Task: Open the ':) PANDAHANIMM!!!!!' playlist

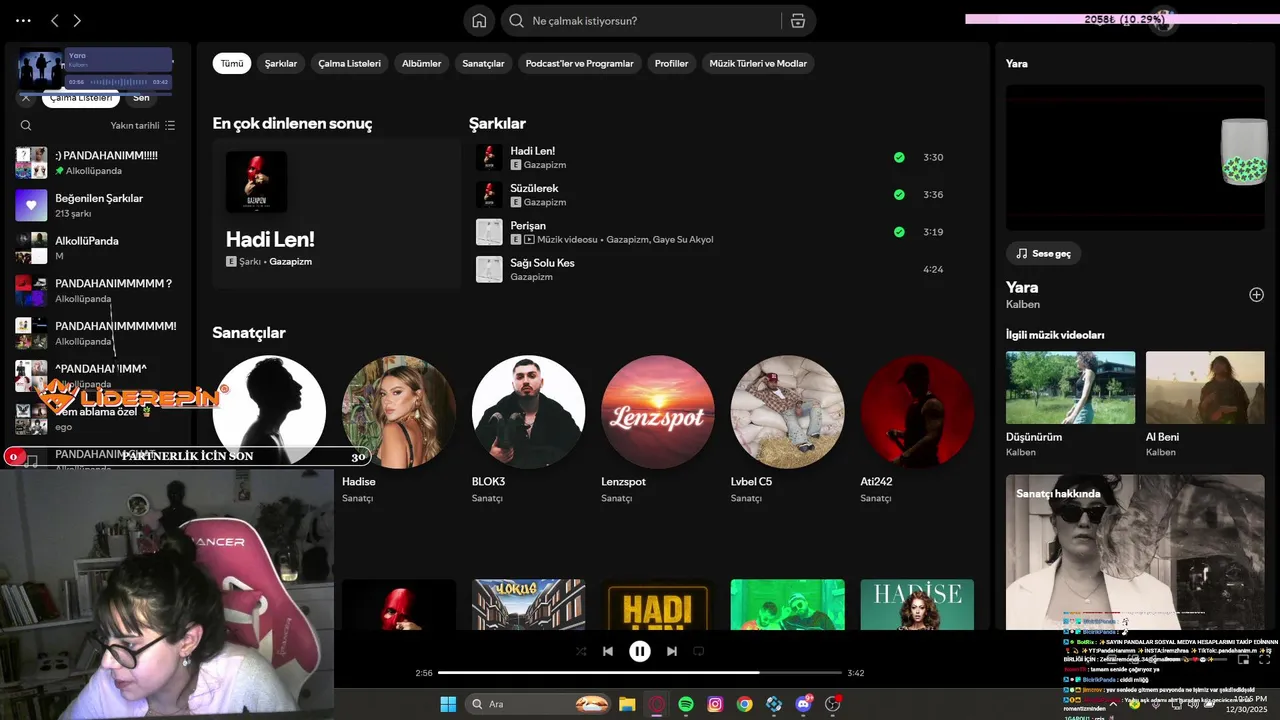Action: click(x=98, y=162)
